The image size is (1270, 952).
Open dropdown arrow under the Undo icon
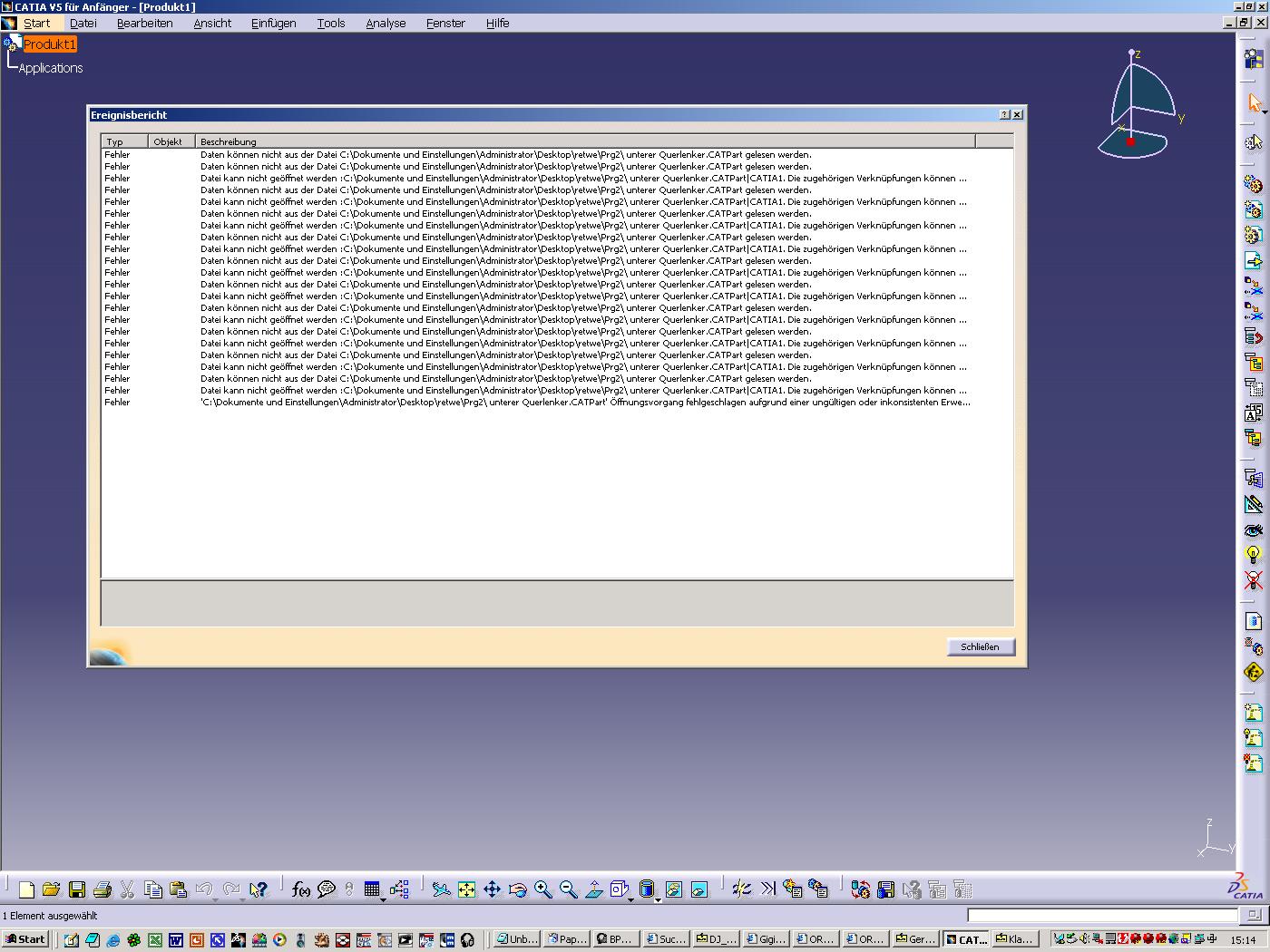(215, 899)
